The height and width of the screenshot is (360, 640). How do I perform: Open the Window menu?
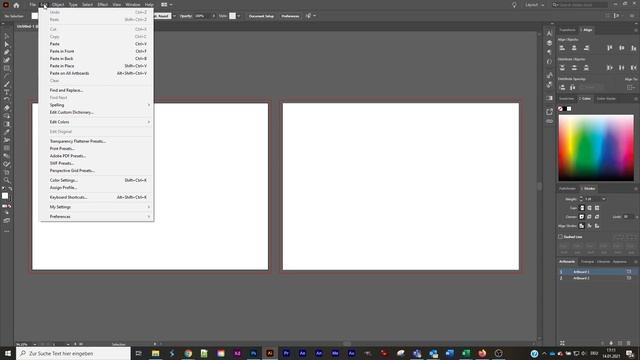[133, 5]
